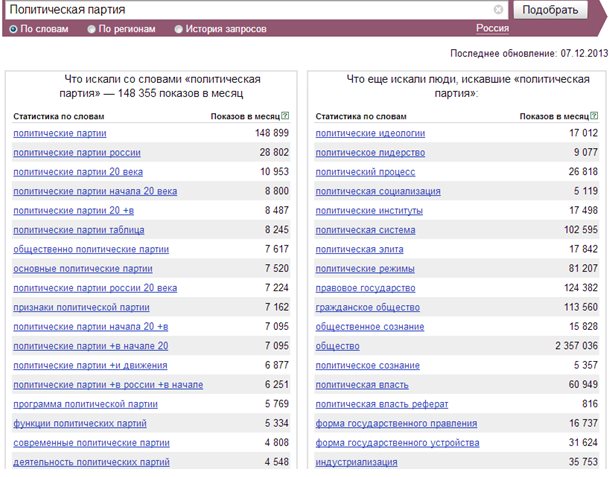Image resolution: width=613 pixels, height=477 pixels.
Task: Open link 'политическая социализация'
Action: [x=378, y=191]
